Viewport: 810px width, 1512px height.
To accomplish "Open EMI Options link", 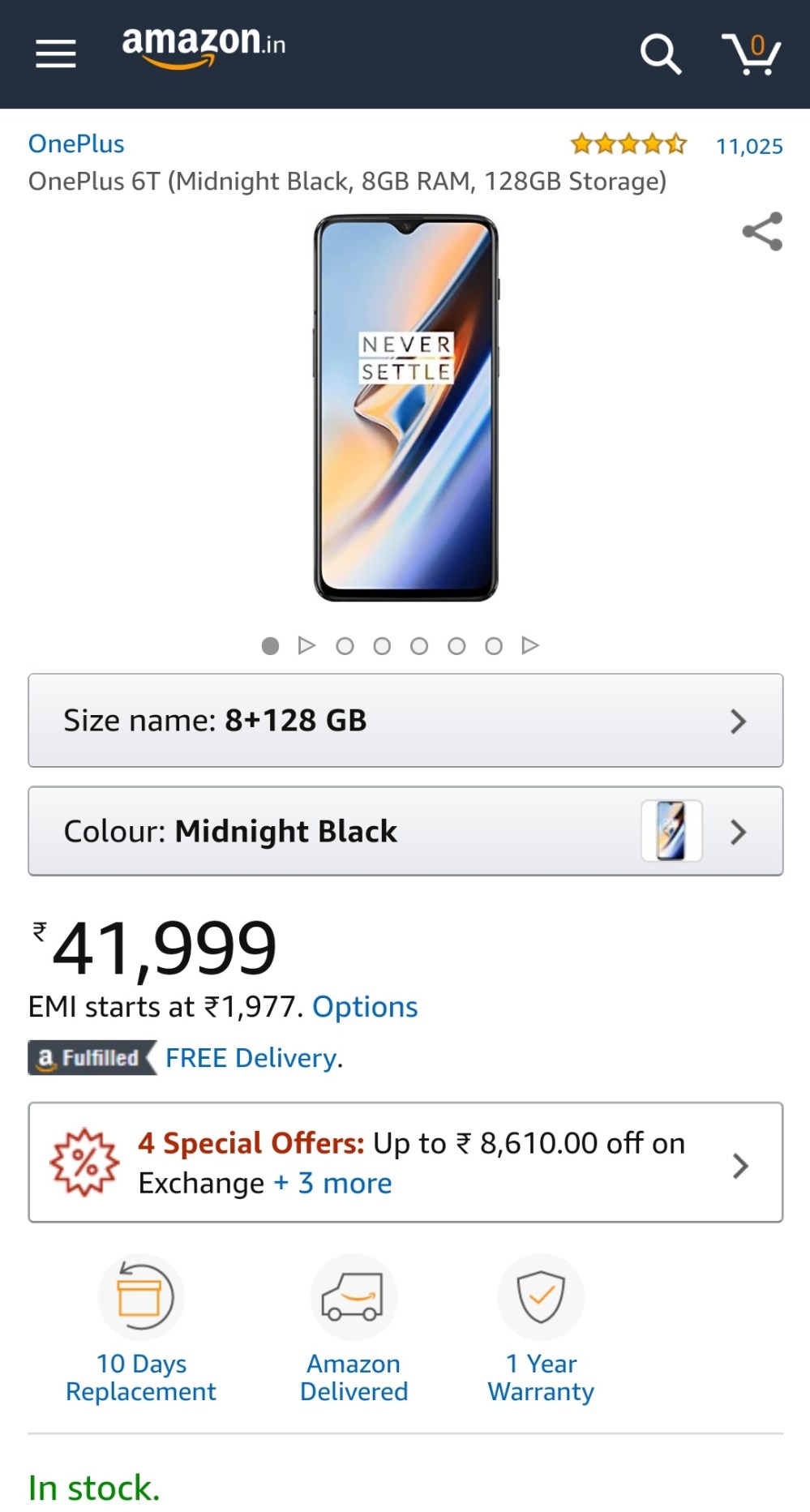I will [x=364, y=1006].
